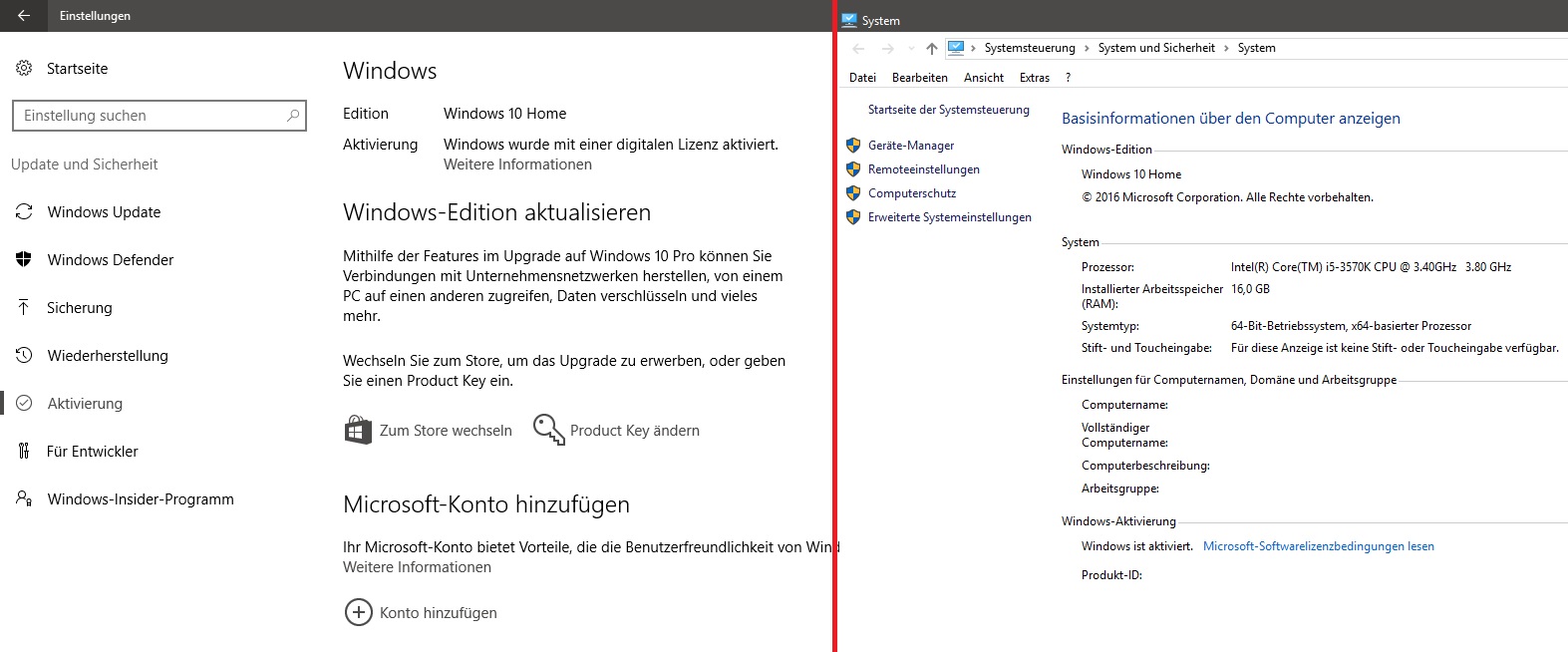The image size is (1568, 652).
Task: Click Product Key ändern
Action: (635, 431)
